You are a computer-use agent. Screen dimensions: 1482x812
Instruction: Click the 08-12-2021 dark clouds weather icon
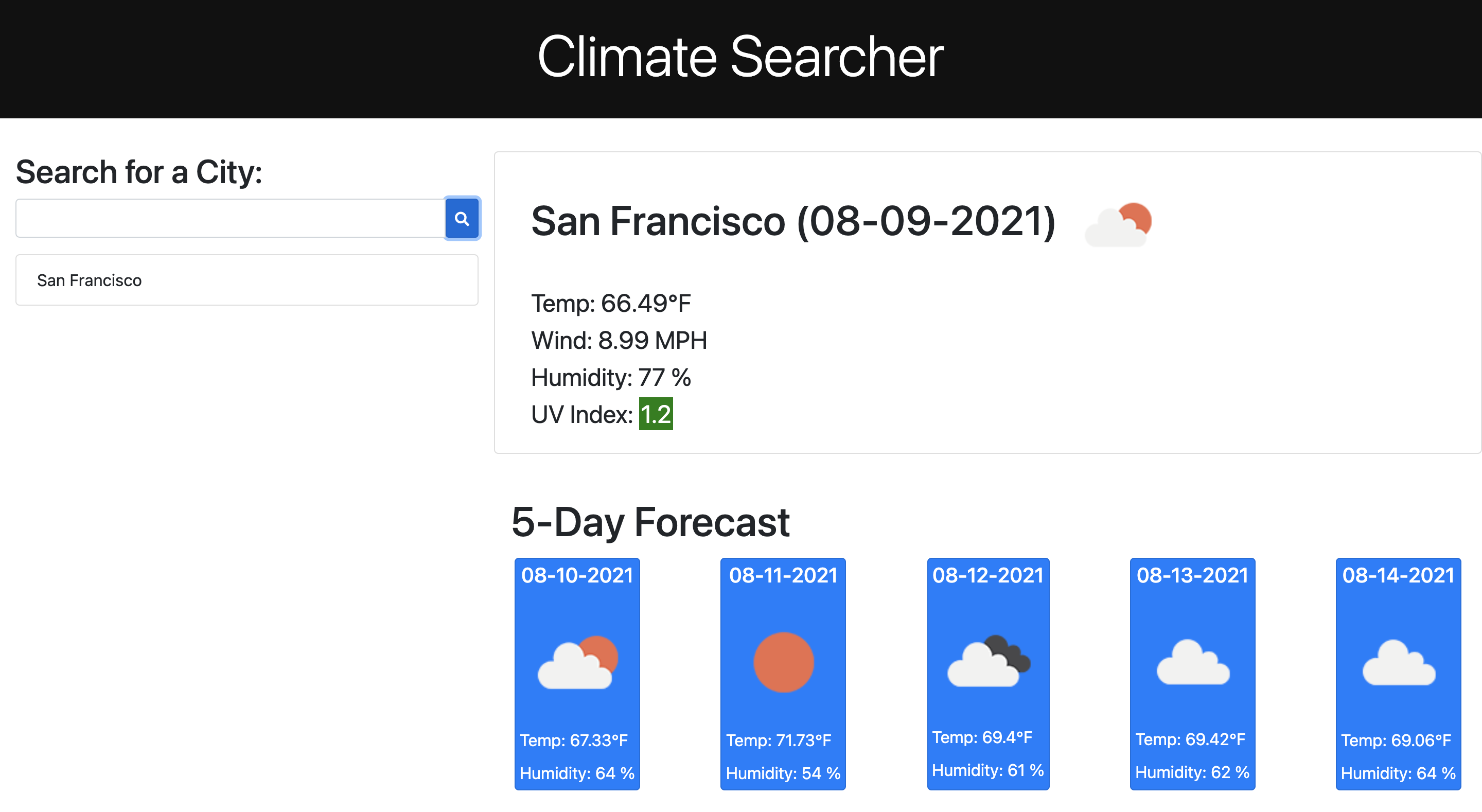point(989,661)
